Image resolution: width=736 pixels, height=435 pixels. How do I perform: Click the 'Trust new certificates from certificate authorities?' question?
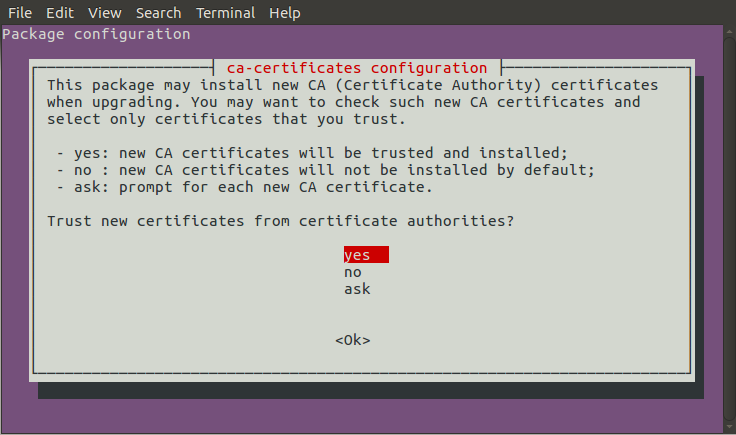point(281,221)
